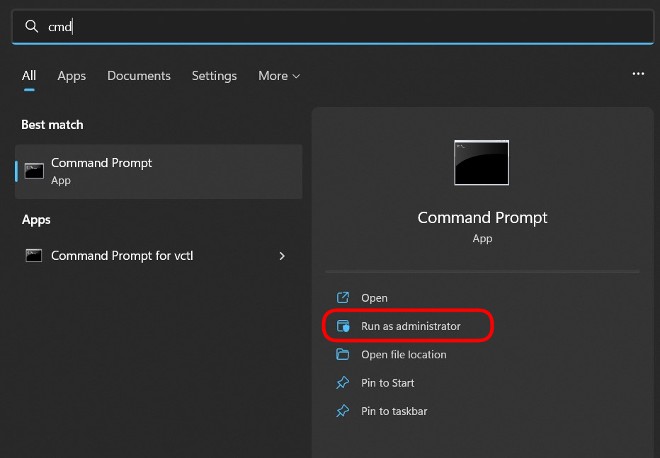Select Command Prompt best match result

(160, 171)
